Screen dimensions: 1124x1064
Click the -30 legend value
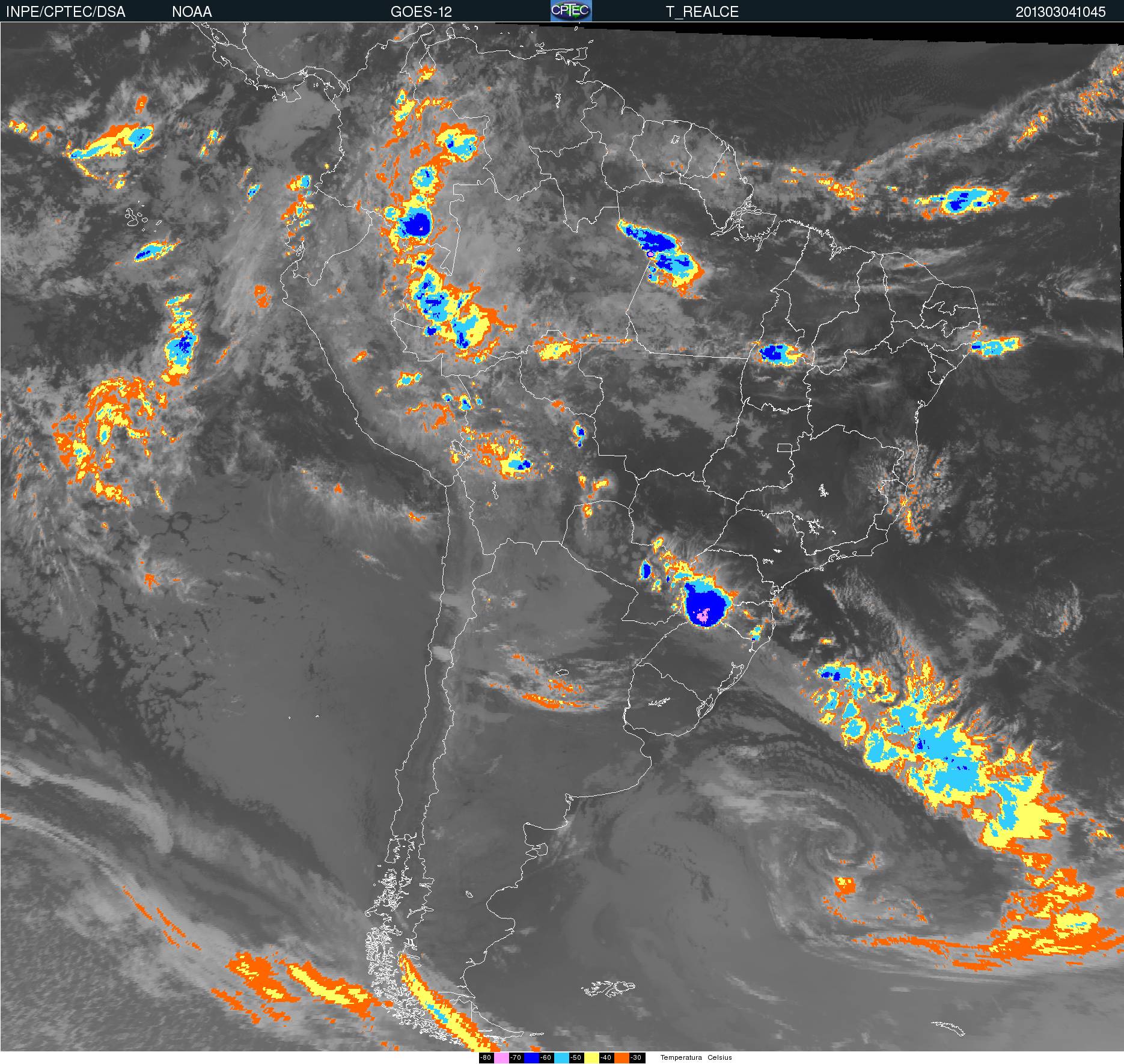tap(636, 1058)
